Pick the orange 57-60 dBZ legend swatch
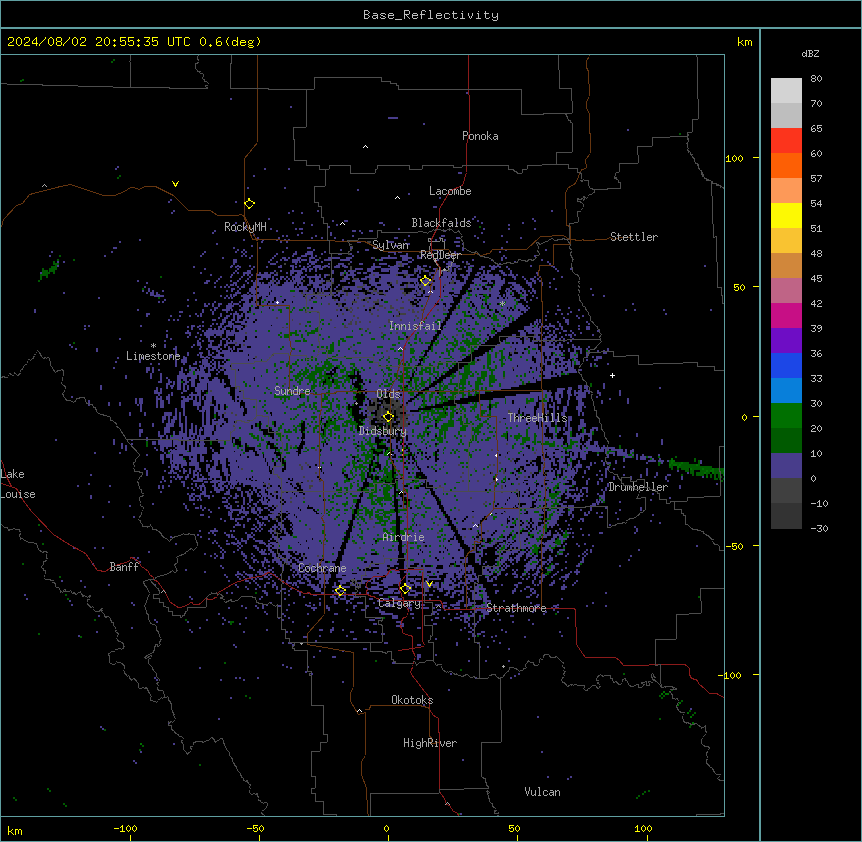 786,165
